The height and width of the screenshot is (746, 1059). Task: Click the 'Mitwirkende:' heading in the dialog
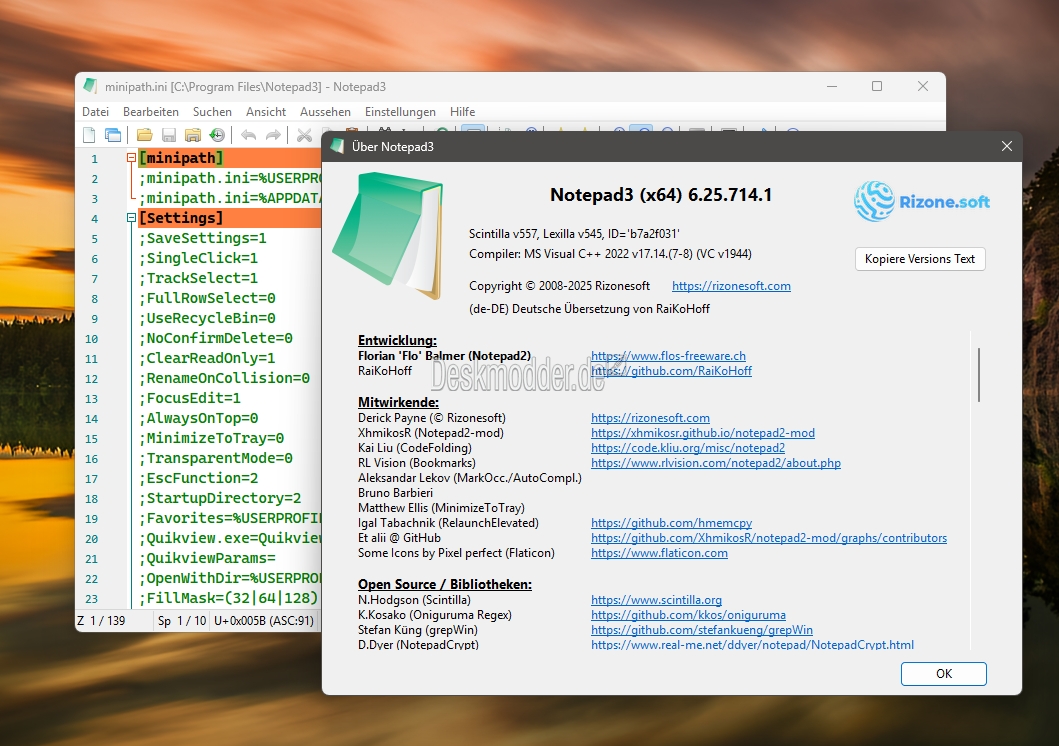[x=398, y=402]
